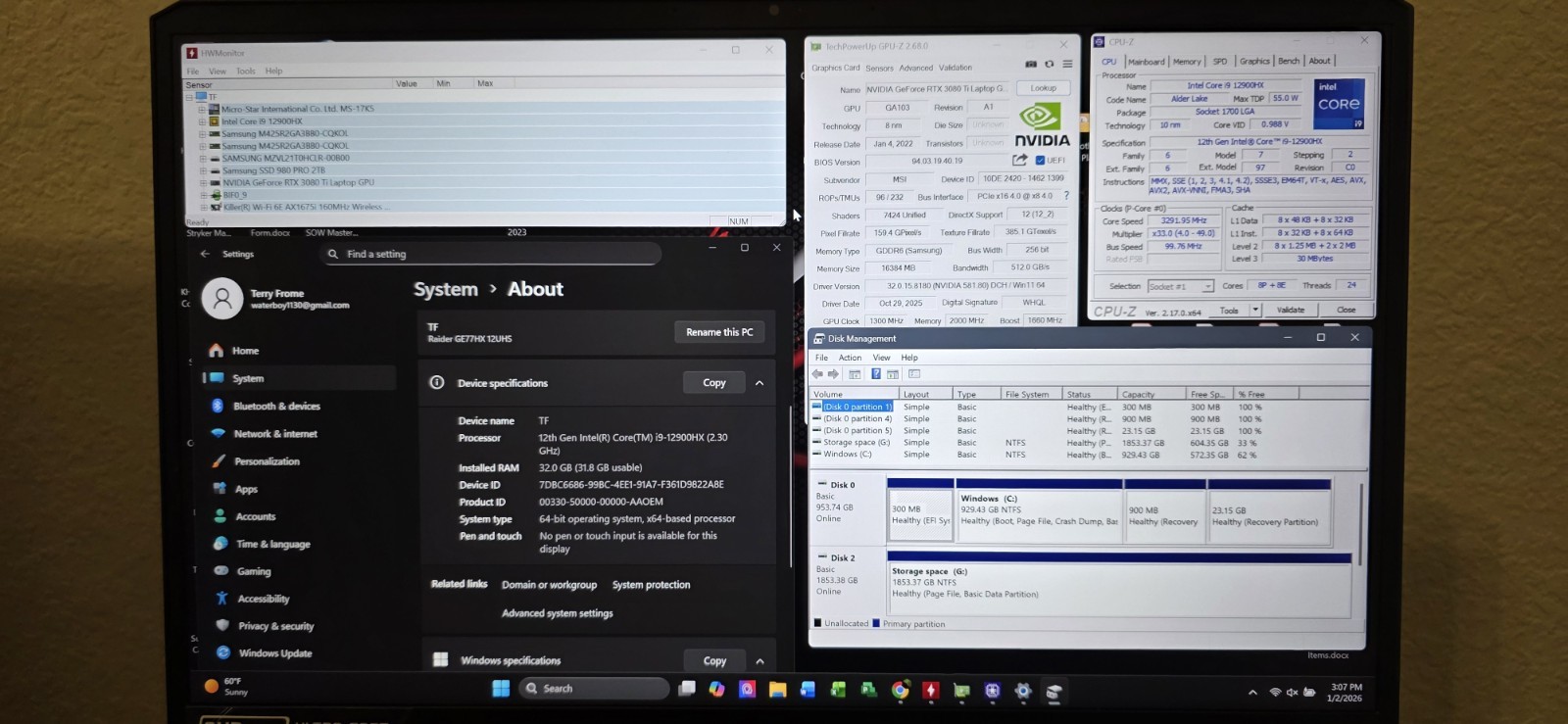This screenshot has height=724, width=1568.
Task: Expand the Killer Wi-Fi 6E node in HWMonitor
Action: pos(203,207)
